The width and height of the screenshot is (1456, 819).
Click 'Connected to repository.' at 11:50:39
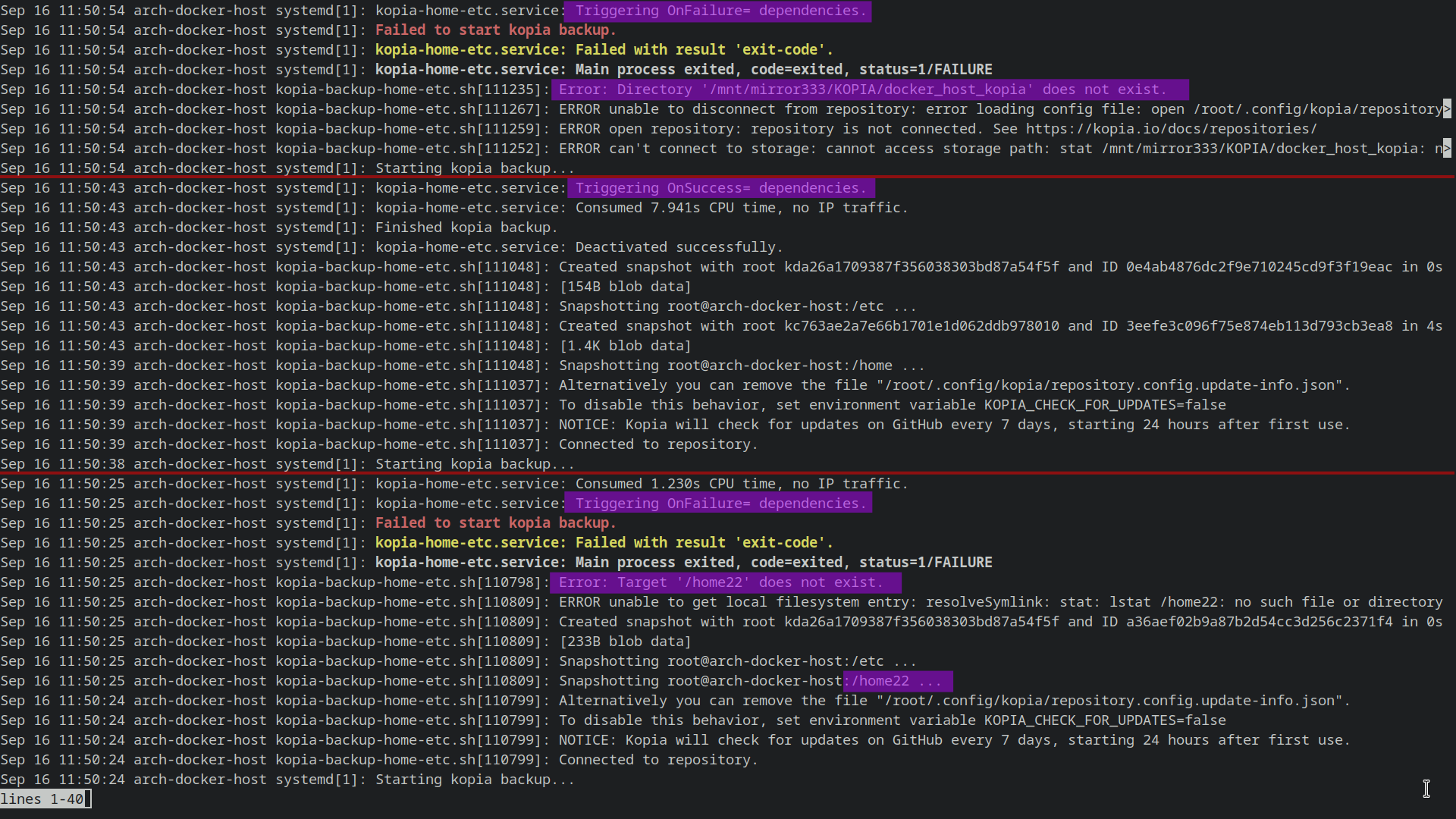(658, 444)
